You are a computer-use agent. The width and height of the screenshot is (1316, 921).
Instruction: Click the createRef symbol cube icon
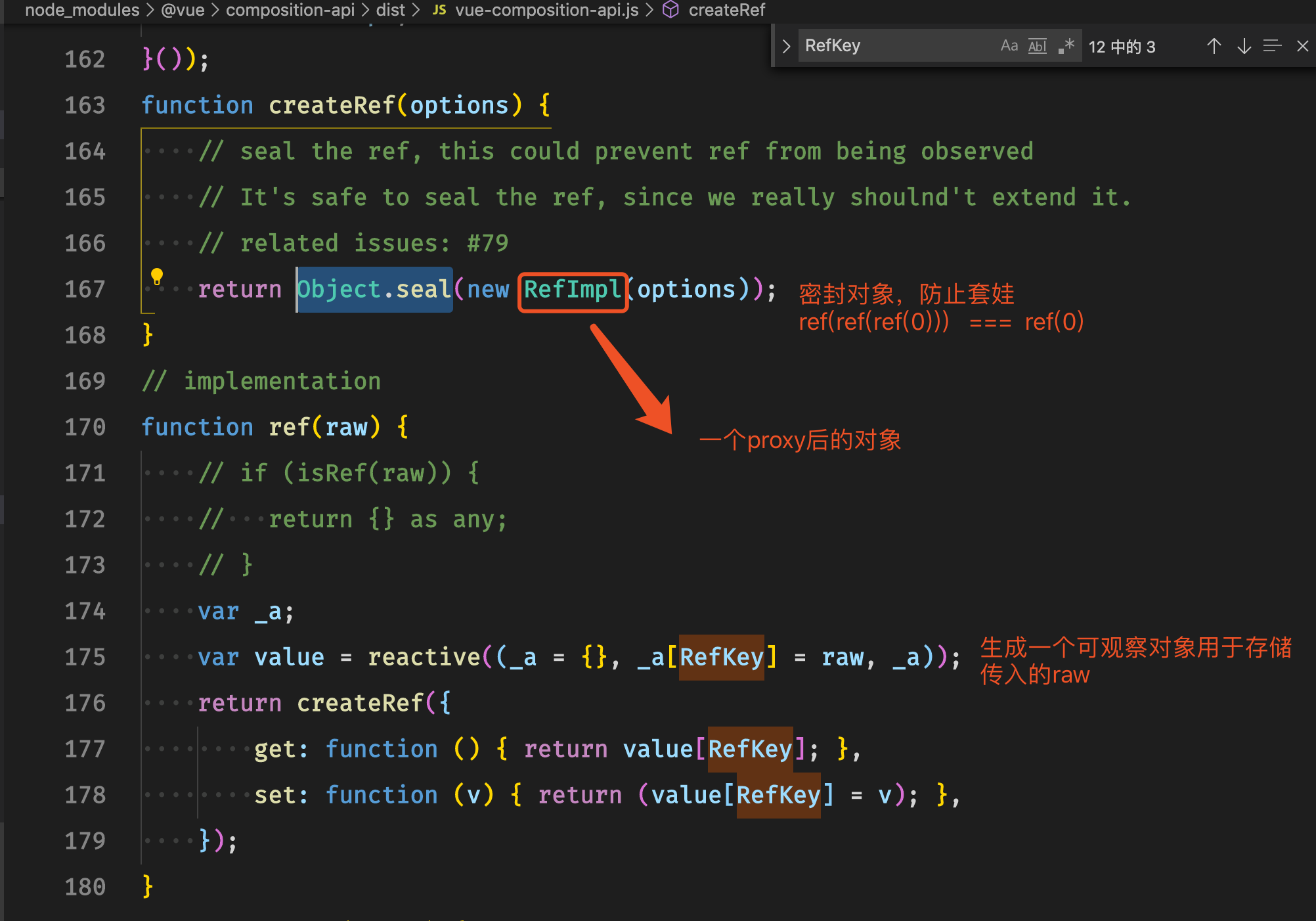(x=670, y=10)
